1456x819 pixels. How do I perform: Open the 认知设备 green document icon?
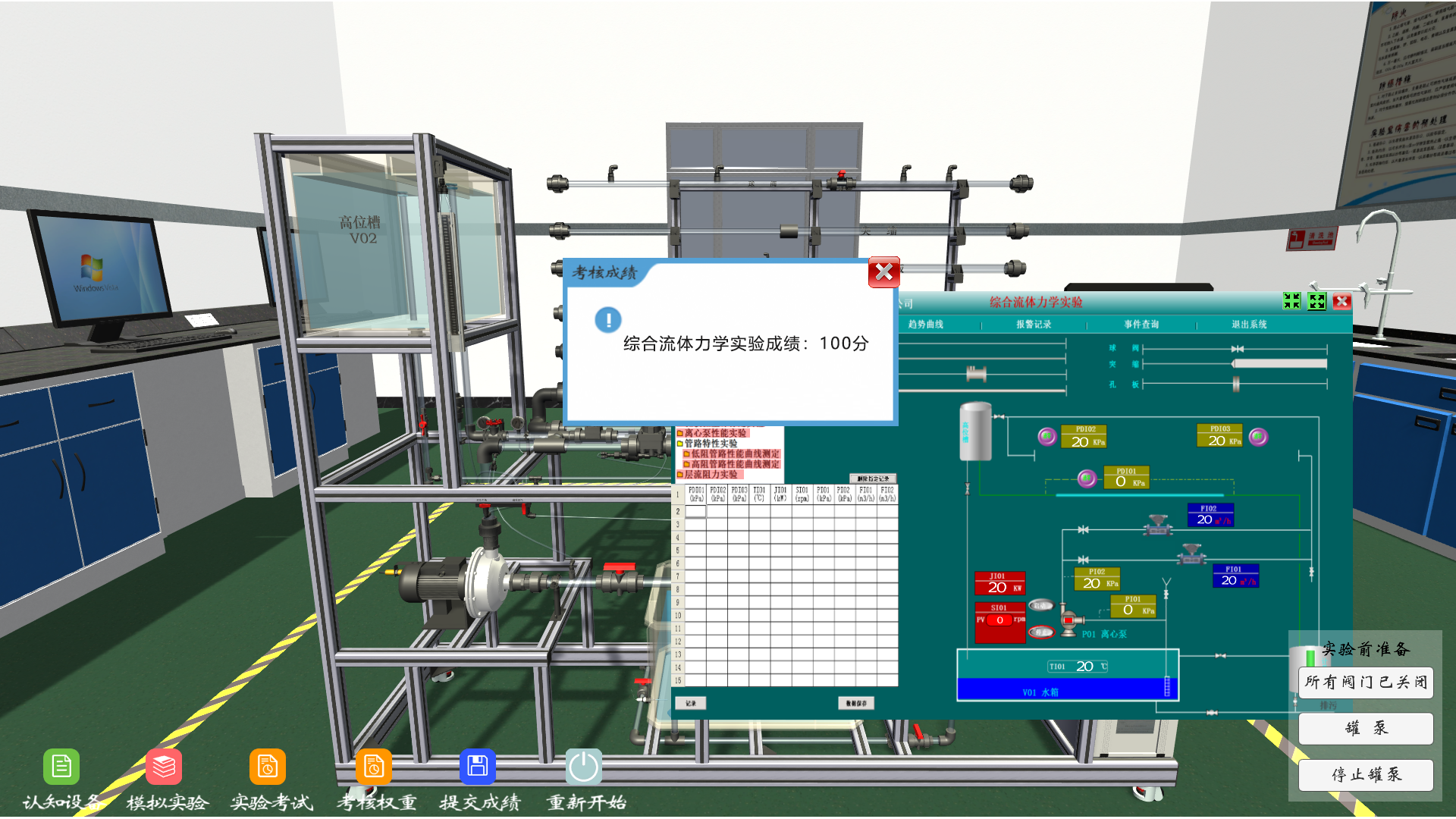61,767
